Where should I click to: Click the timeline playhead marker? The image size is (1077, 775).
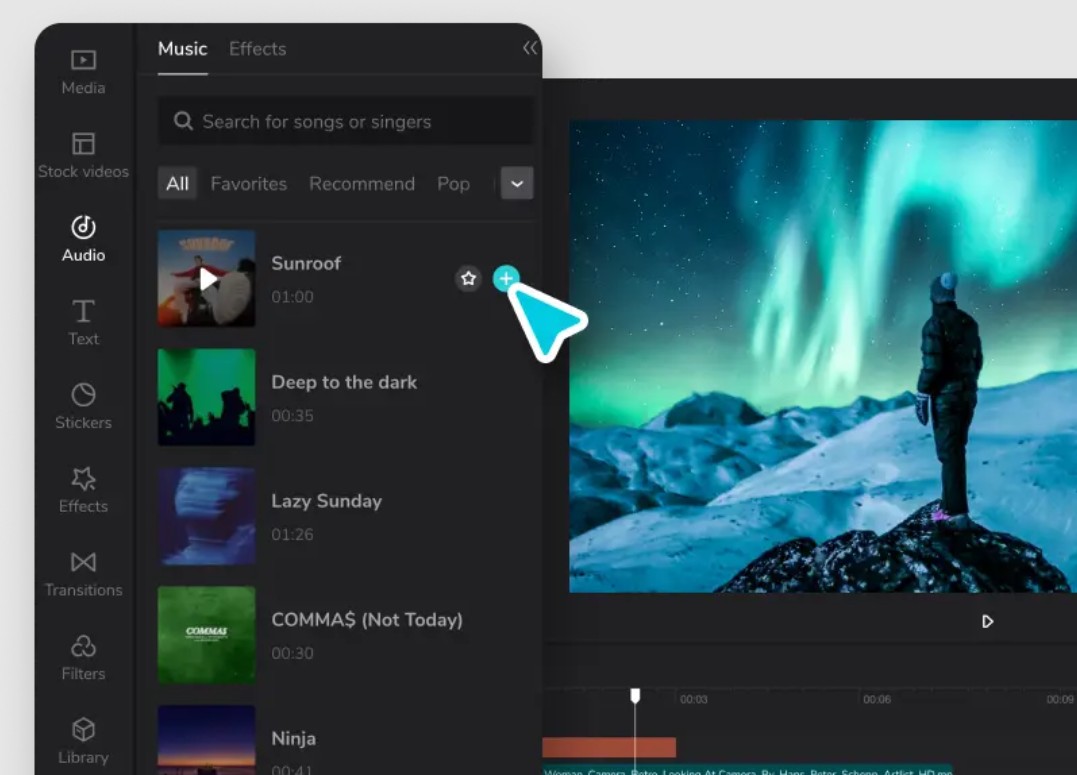click(x=634, y=695)
